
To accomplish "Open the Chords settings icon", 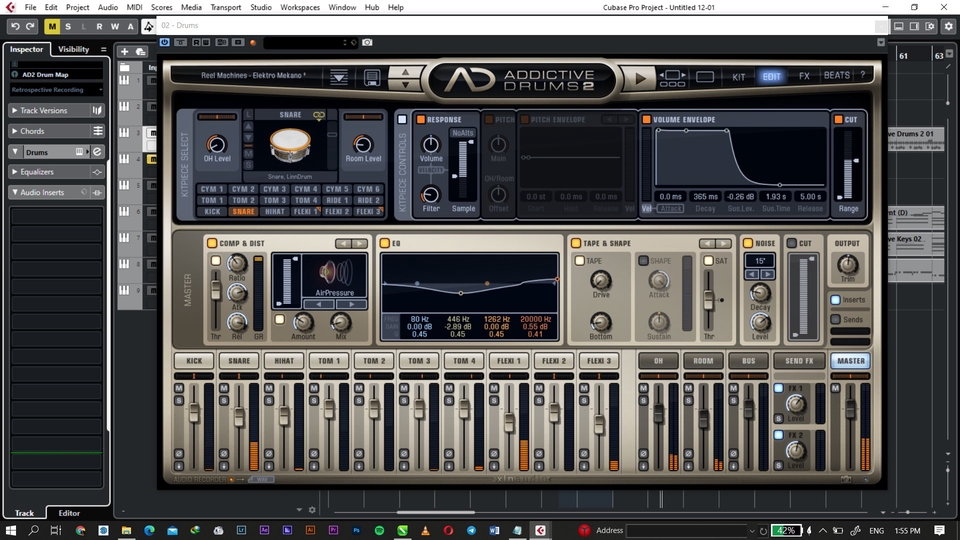I will pyautogui.click(x=97, y=131).
